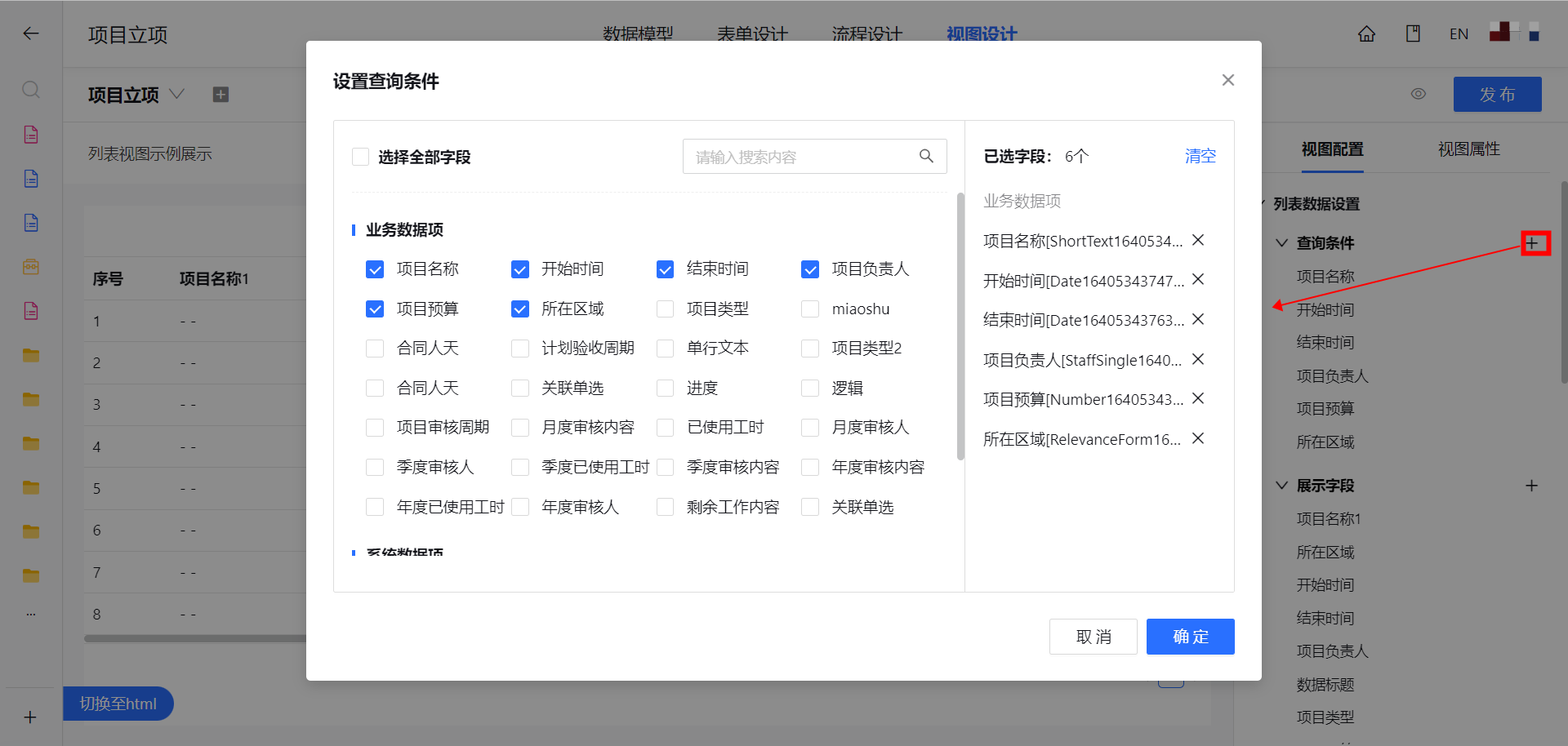Click the field search input box
This screenshot has width=1568, height=746.
click(x=815, y=156)
